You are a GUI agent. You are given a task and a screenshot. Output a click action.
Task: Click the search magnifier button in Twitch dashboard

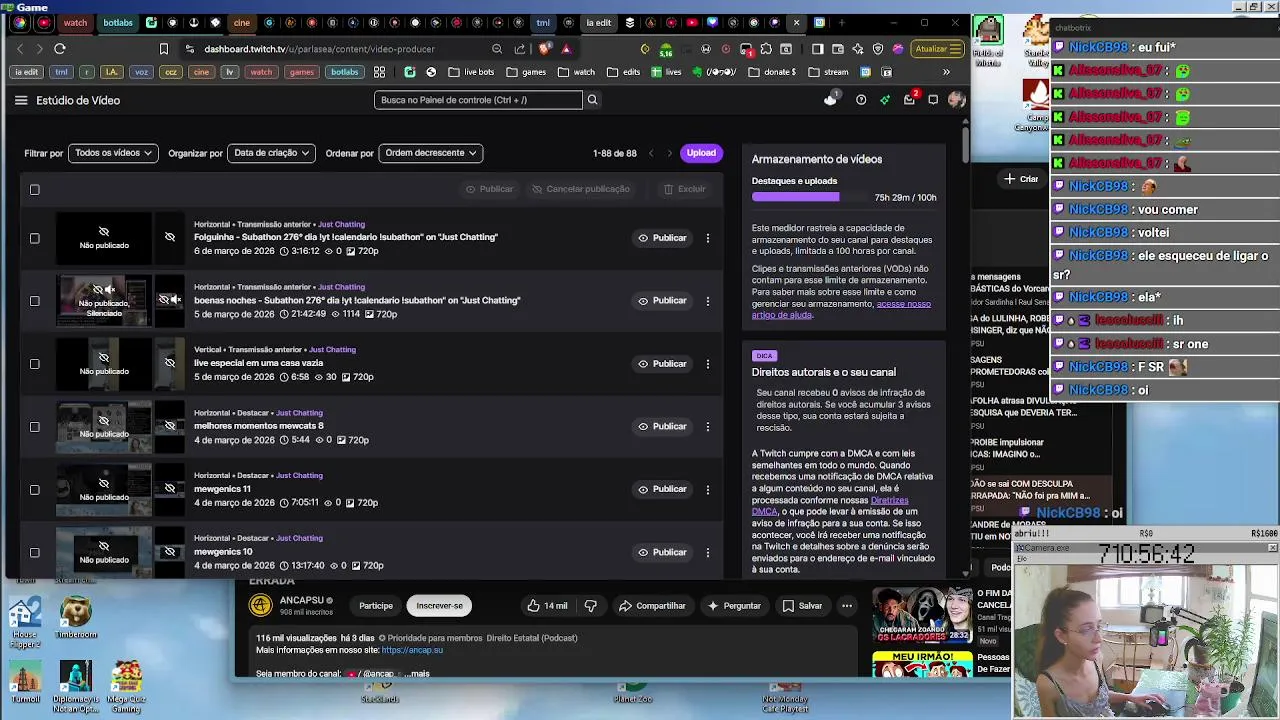tap(592, 100)
